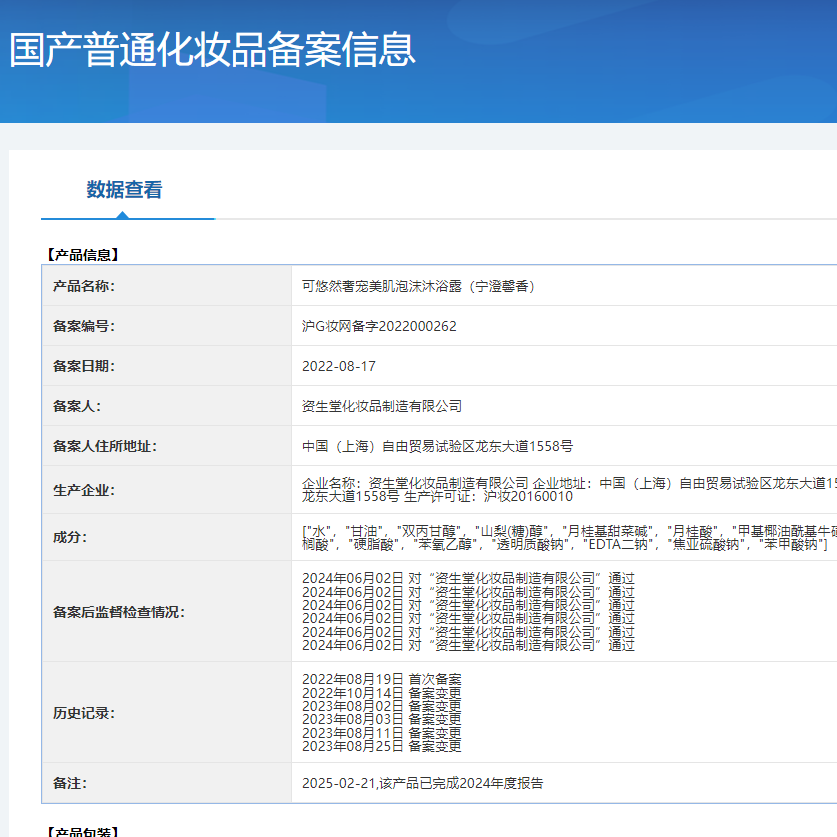Click the 备案后监督检查情况 row label
This screenshot has height=837, width=837.
[119, 611]
